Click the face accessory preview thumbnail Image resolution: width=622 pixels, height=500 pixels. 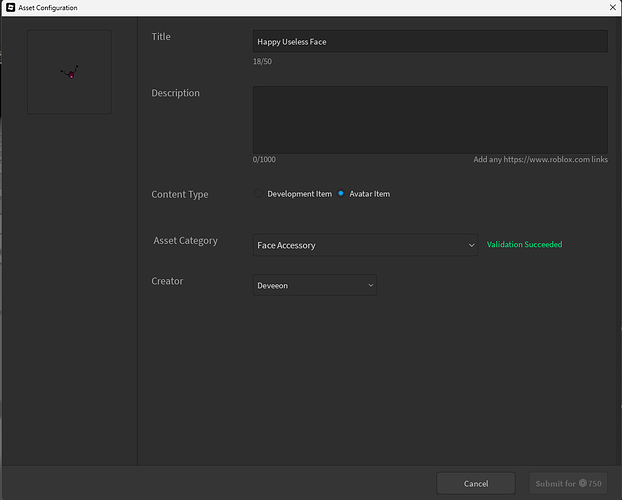coord(69,72)
